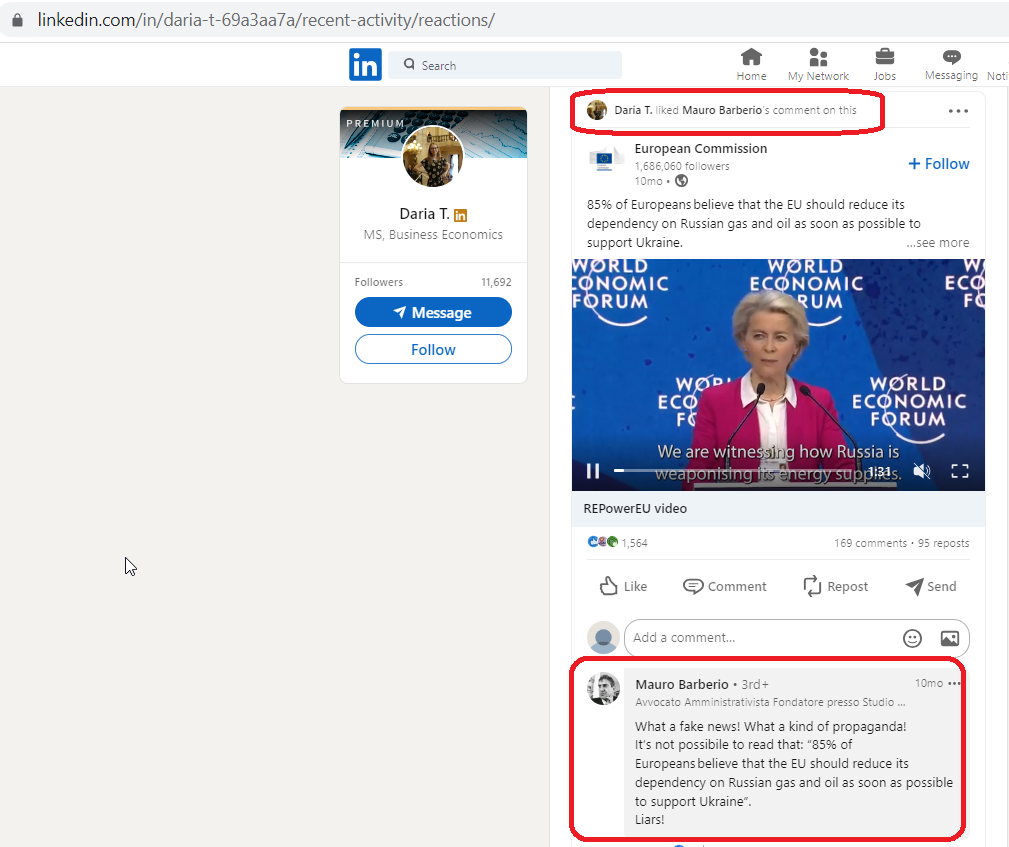
Task: Open Daria T.'s profile photo on card
Action: [433, 156]
